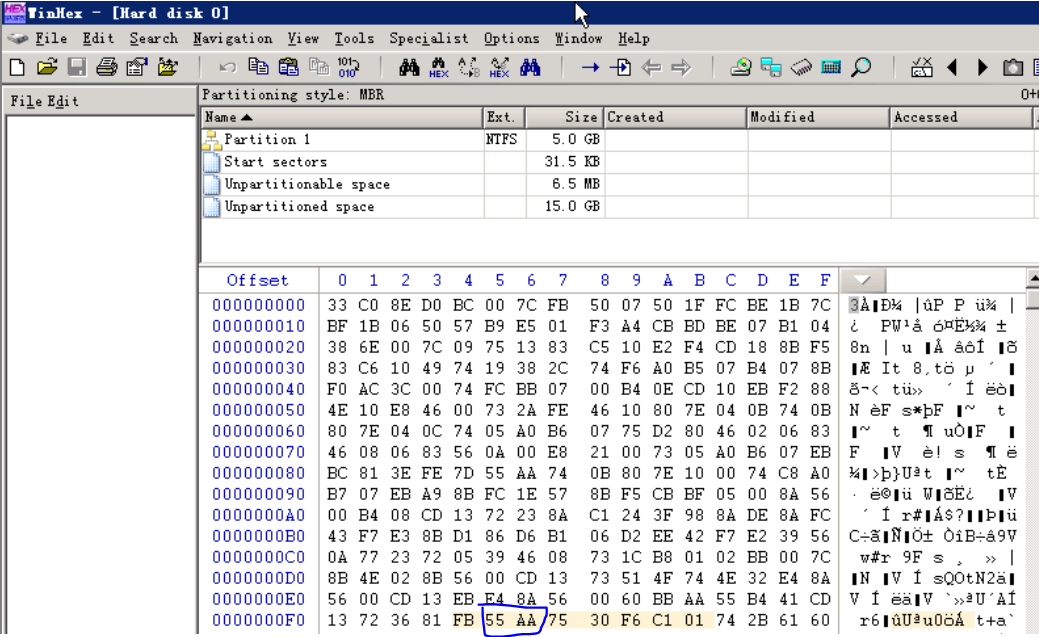
Task: Click the Print icon
Action: pyautogui.click(x=107, y=67)
